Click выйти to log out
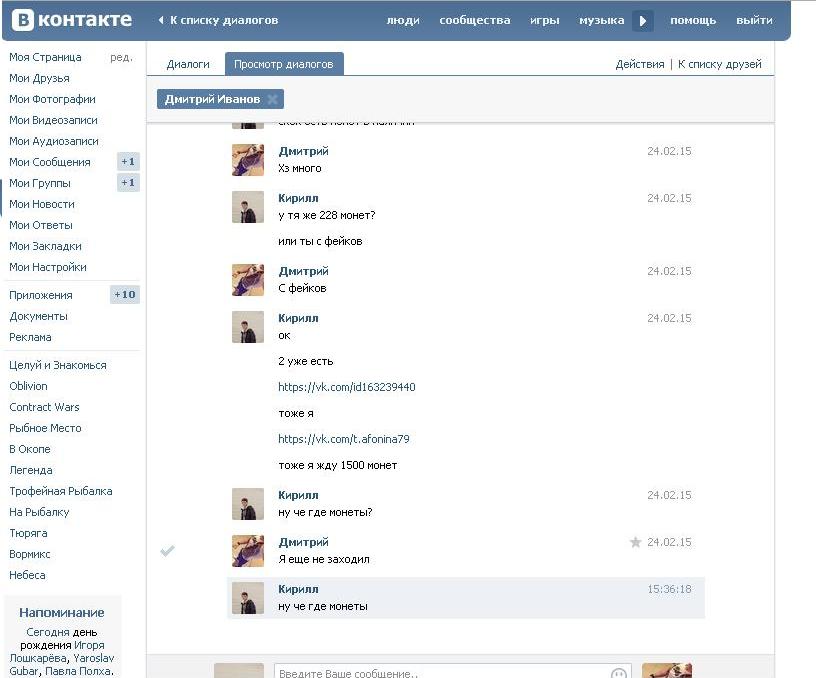 pyautogui.click(x=754, y=20)
